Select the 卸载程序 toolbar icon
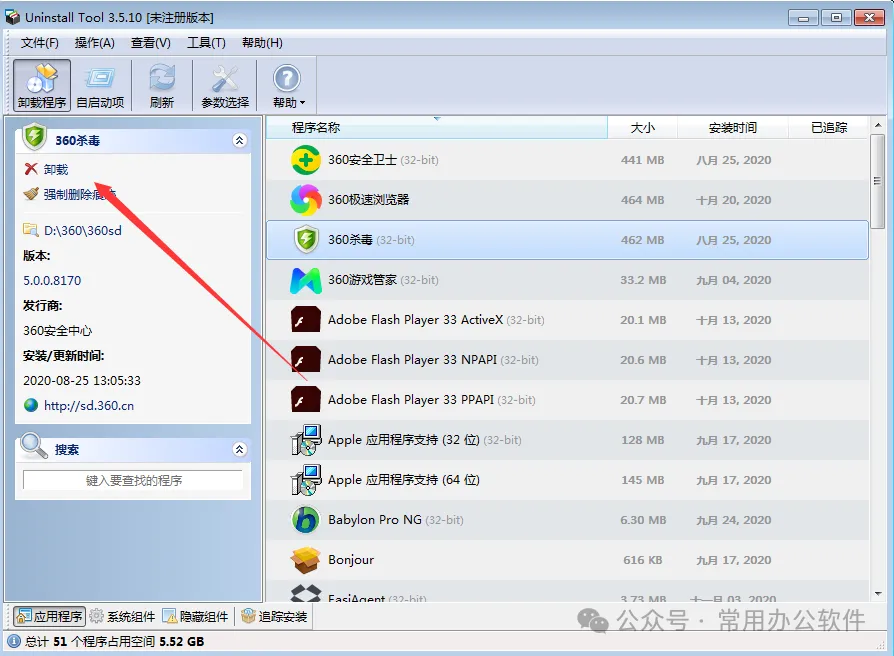 tap(42, 85)
